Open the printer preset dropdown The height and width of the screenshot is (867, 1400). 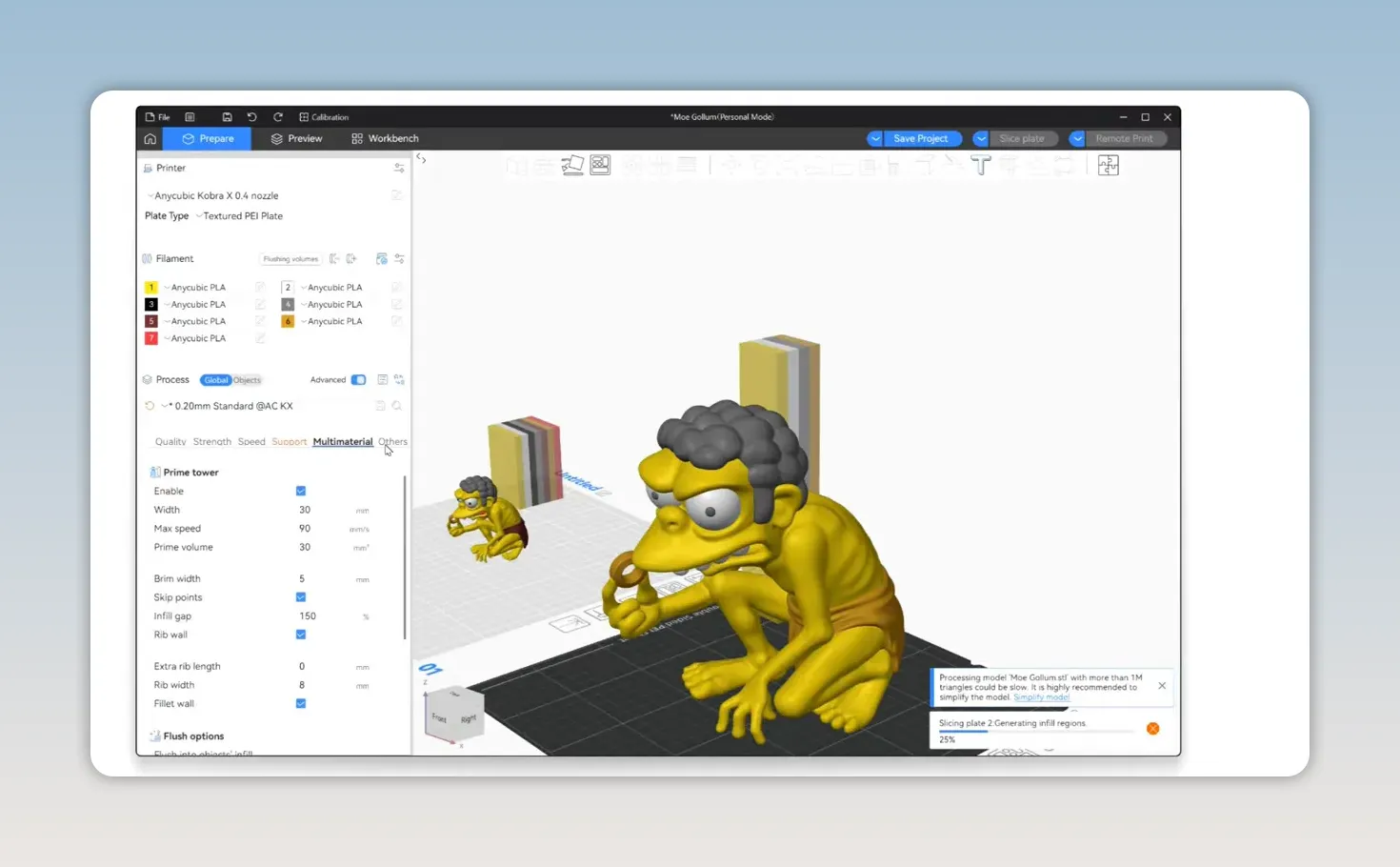pyautogui.click(x=211, y=195)
